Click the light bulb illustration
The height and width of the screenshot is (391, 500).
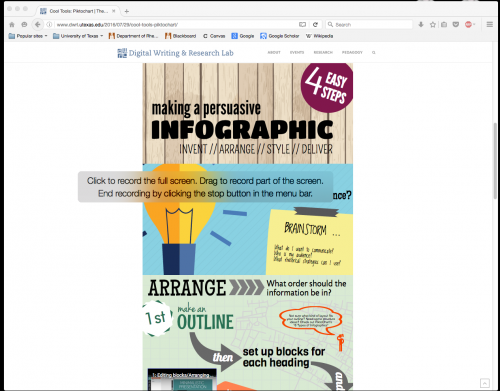[179, 219]
